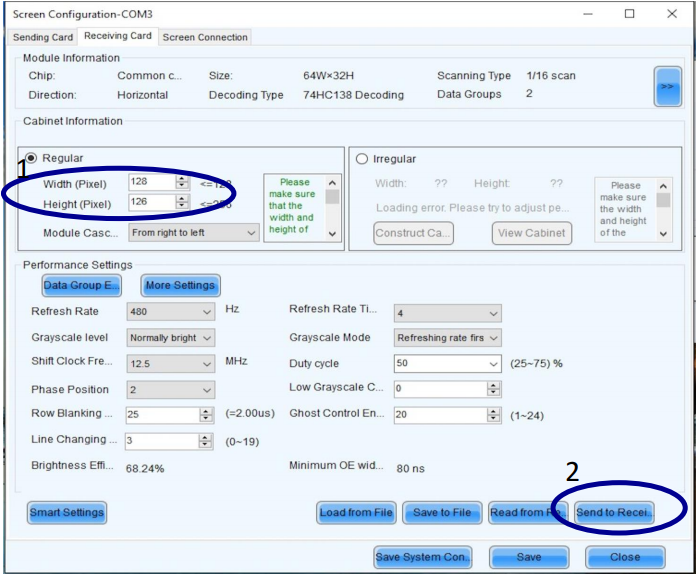Minimize the Screen Configuration window

588,14
